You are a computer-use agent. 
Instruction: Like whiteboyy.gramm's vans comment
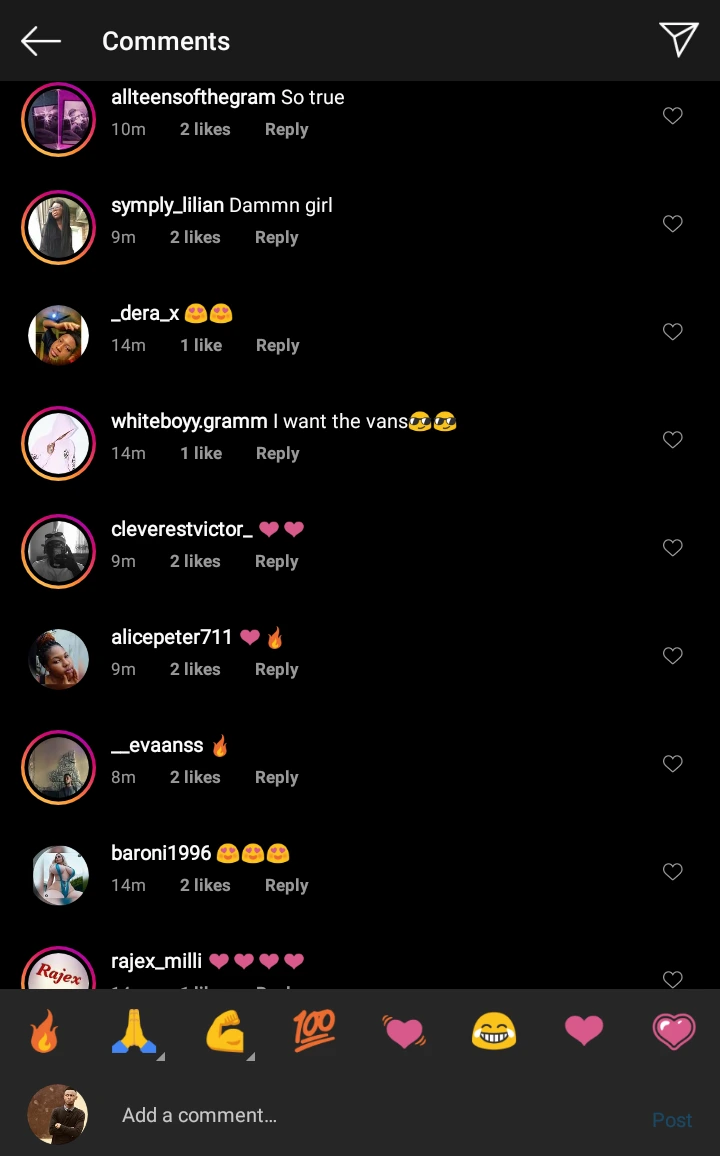673,440
